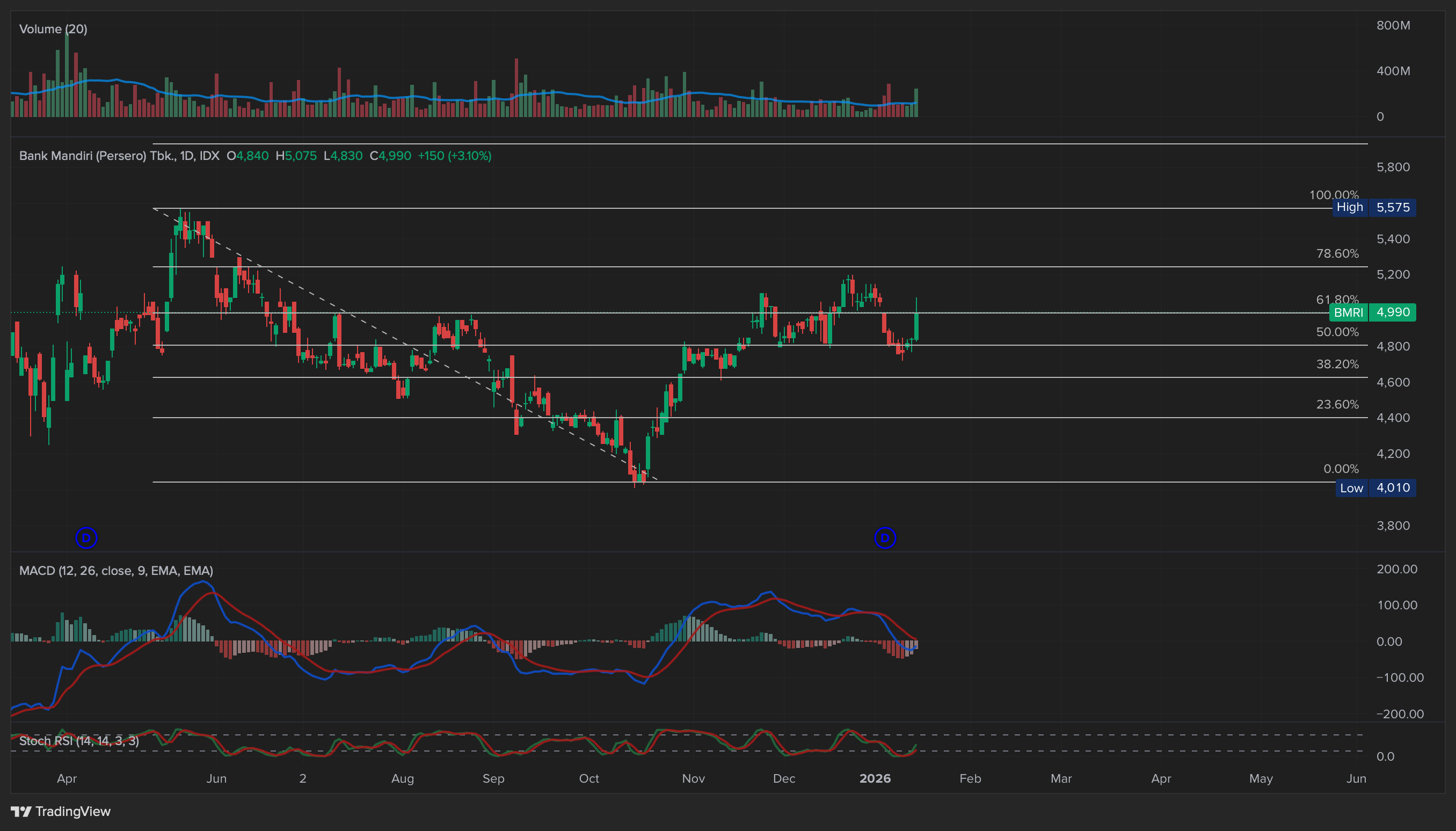Click the 800M volume scale value
Viewport: 1456px width, 831px height.
(1393, 26)
